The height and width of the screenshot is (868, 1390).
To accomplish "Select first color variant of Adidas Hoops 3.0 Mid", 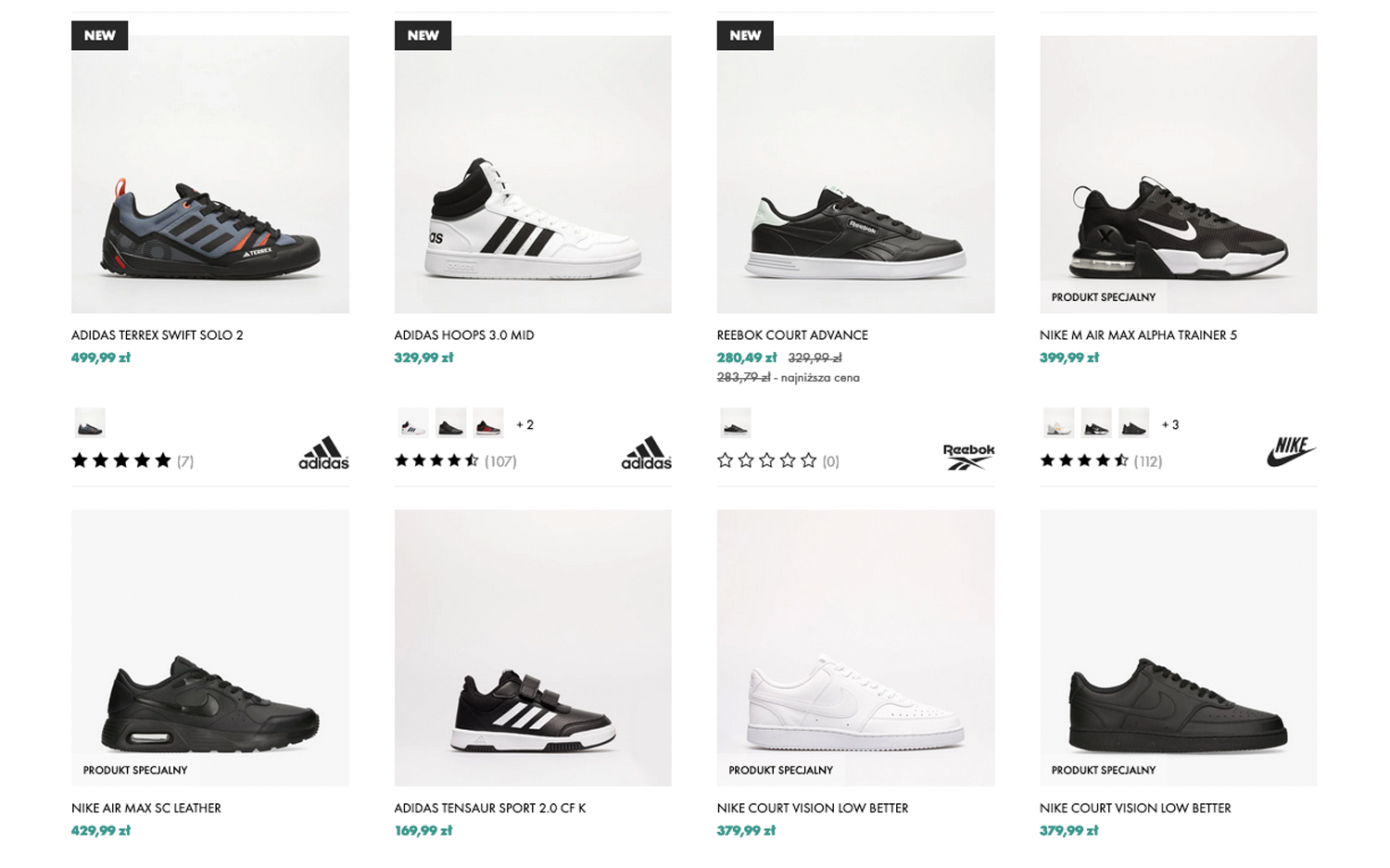I will [413, 424].
